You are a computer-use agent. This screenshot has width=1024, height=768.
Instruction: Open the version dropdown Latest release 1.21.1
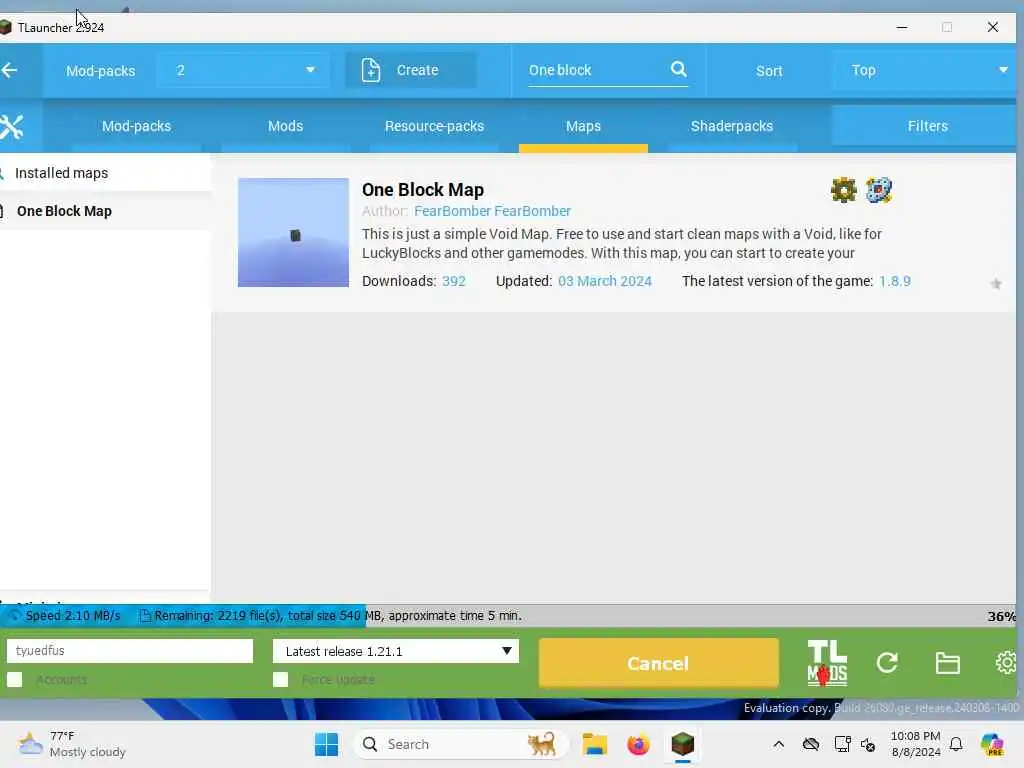tap(396, 651)
